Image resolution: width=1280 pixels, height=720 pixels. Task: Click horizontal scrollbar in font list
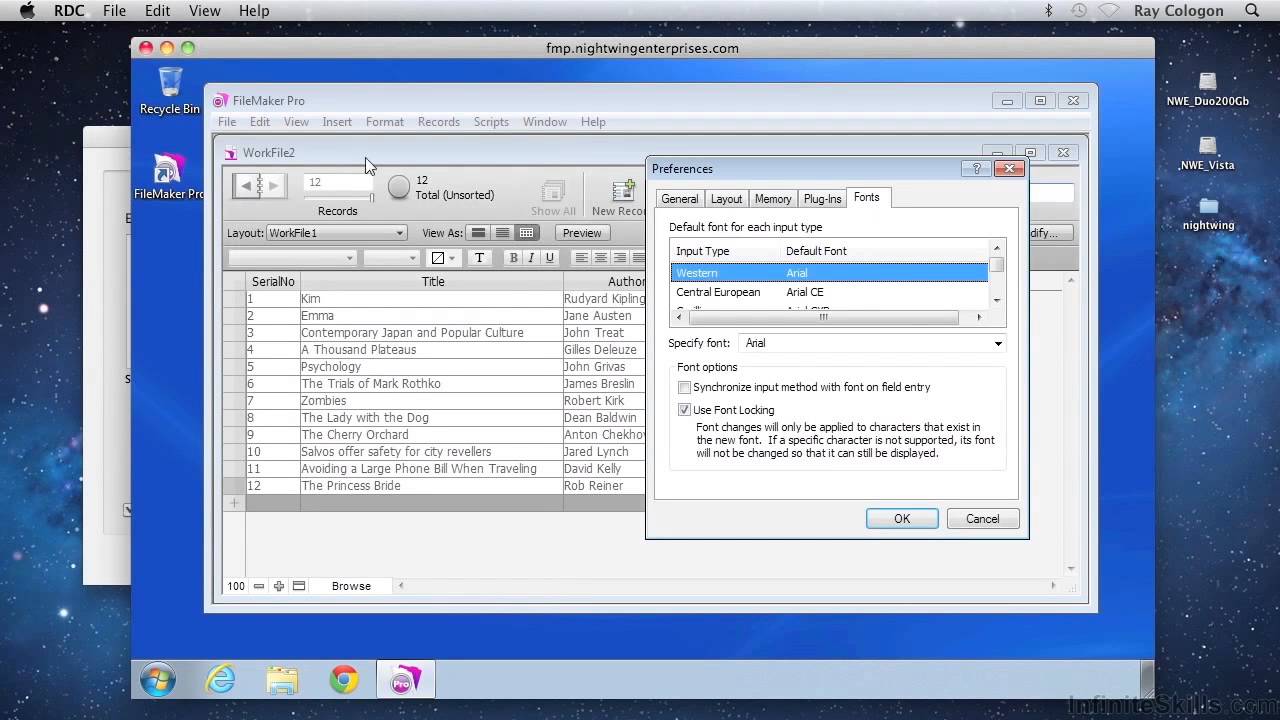[x=822, y=317]
